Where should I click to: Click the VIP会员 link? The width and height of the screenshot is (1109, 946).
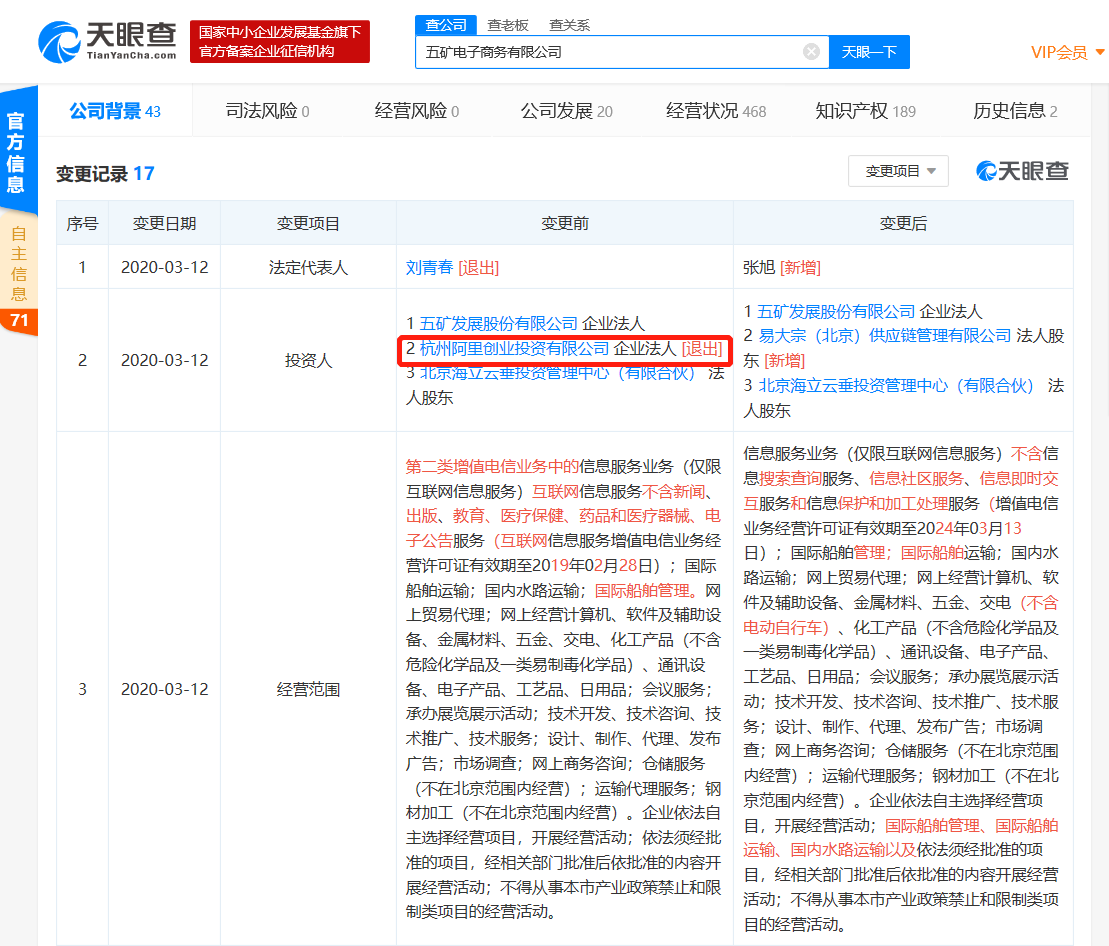click(1059, 52)
